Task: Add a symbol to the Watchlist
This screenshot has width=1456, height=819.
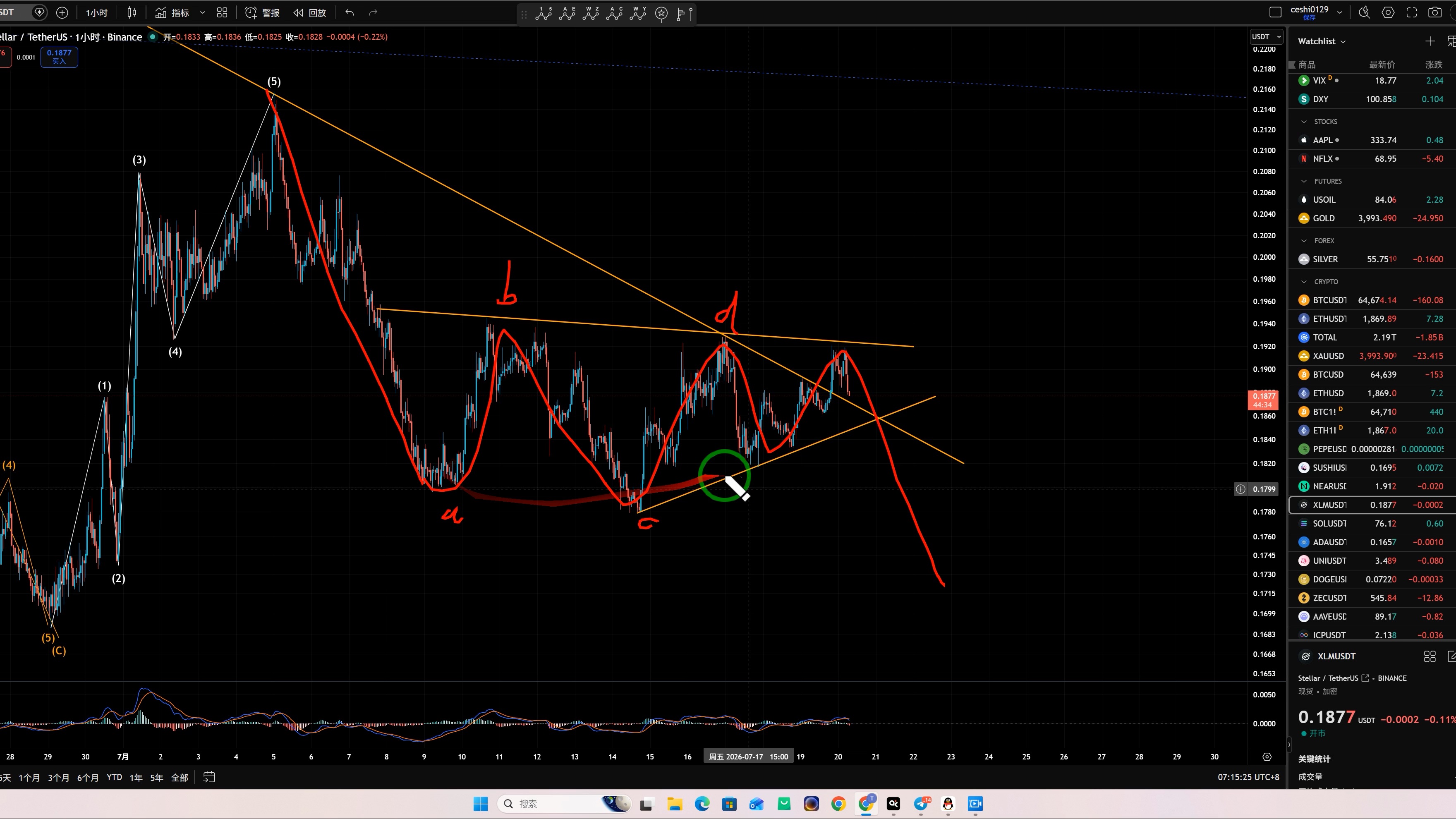Action: [x=1430, y=41]
